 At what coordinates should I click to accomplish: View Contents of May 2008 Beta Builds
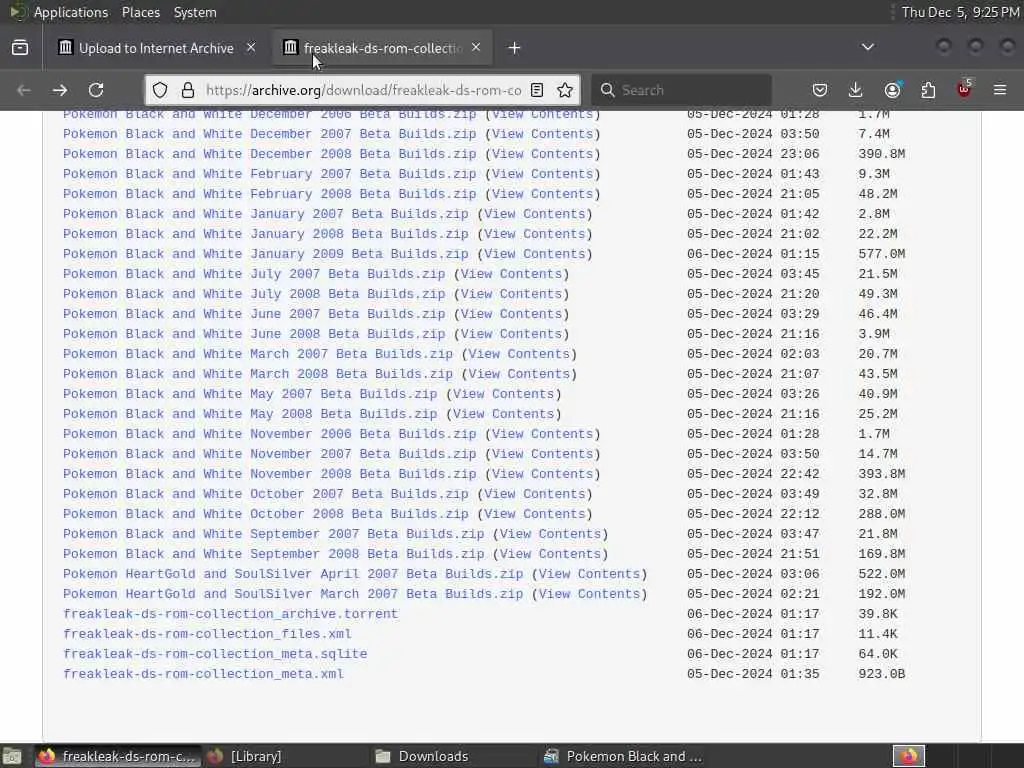pyautogui.click(x=504, y=414)
